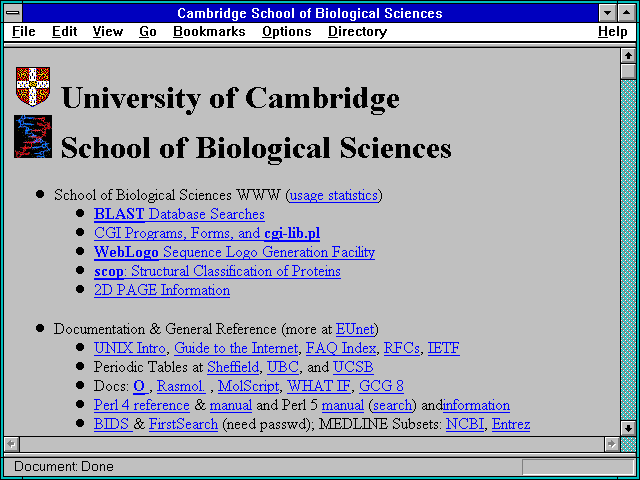The height and width of the screenshot is (480, 640).
Task: Click the horizontal scrollbar left arrow
Action: click(x=12, y=444)
